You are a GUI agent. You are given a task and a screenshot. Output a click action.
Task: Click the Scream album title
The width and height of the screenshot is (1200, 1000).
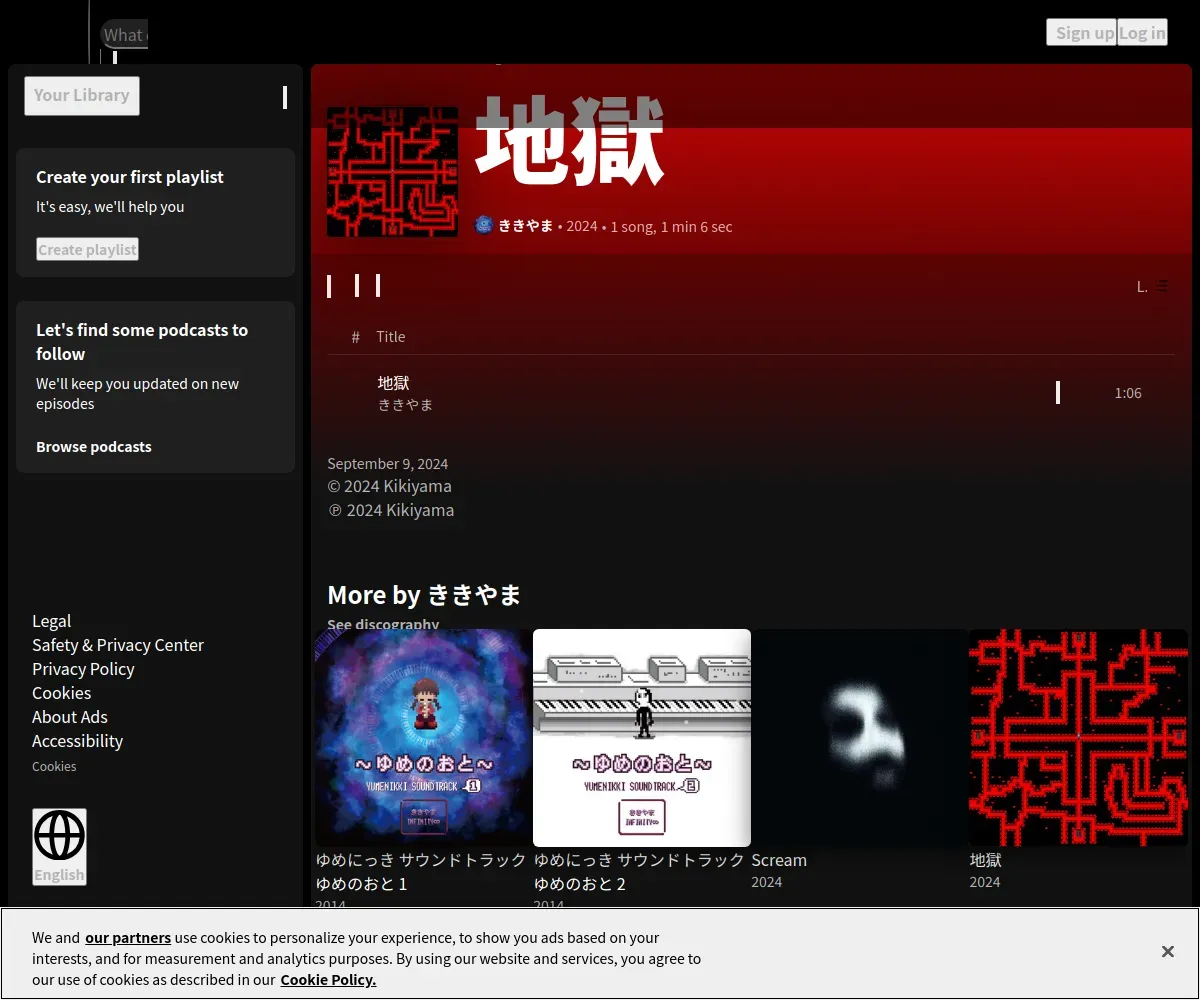[x=779, y=860]
